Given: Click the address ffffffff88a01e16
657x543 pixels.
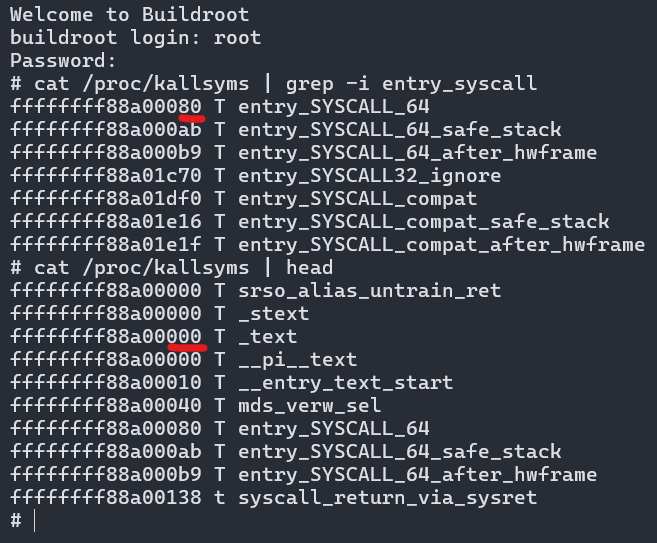Looking at the screenshot, I should (x=106, y=222).
